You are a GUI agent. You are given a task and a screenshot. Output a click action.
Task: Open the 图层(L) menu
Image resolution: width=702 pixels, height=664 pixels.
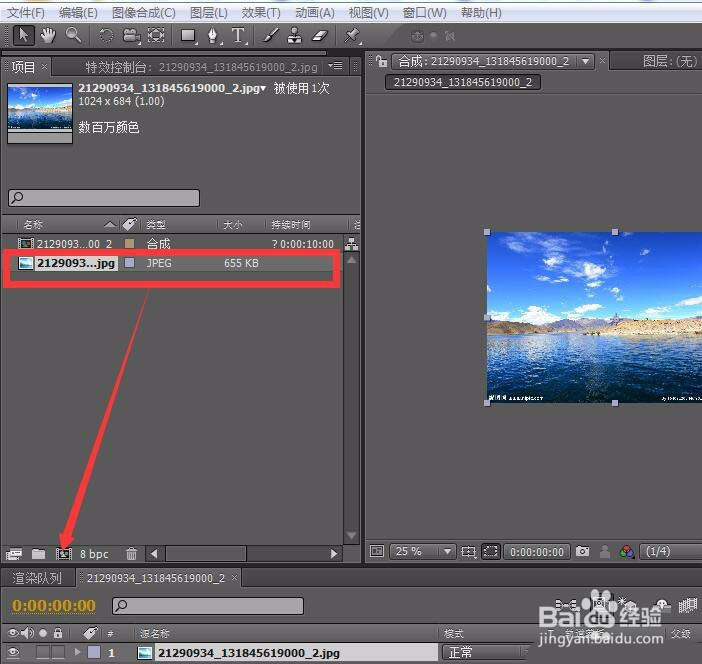pyautogui.click(x=209, y=13)
